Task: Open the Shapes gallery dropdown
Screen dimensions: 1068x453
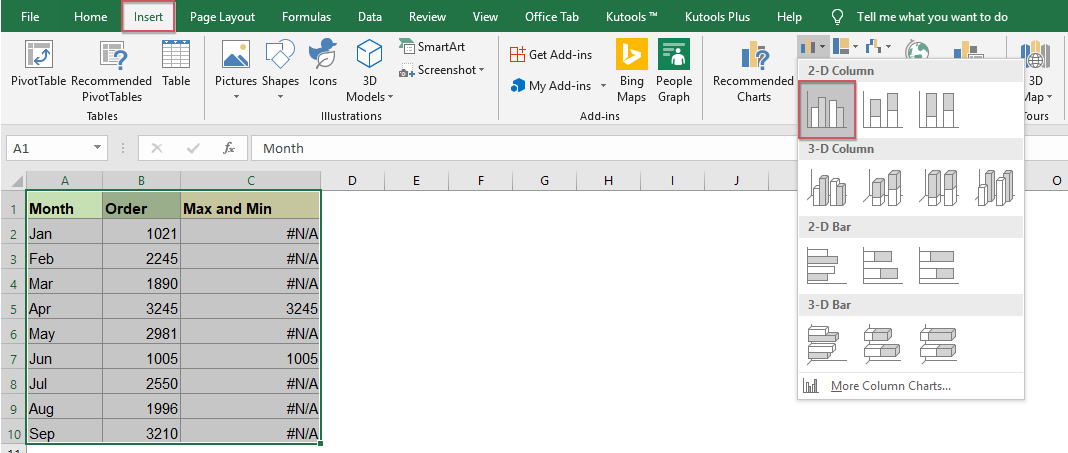Action: coord(280,97)
